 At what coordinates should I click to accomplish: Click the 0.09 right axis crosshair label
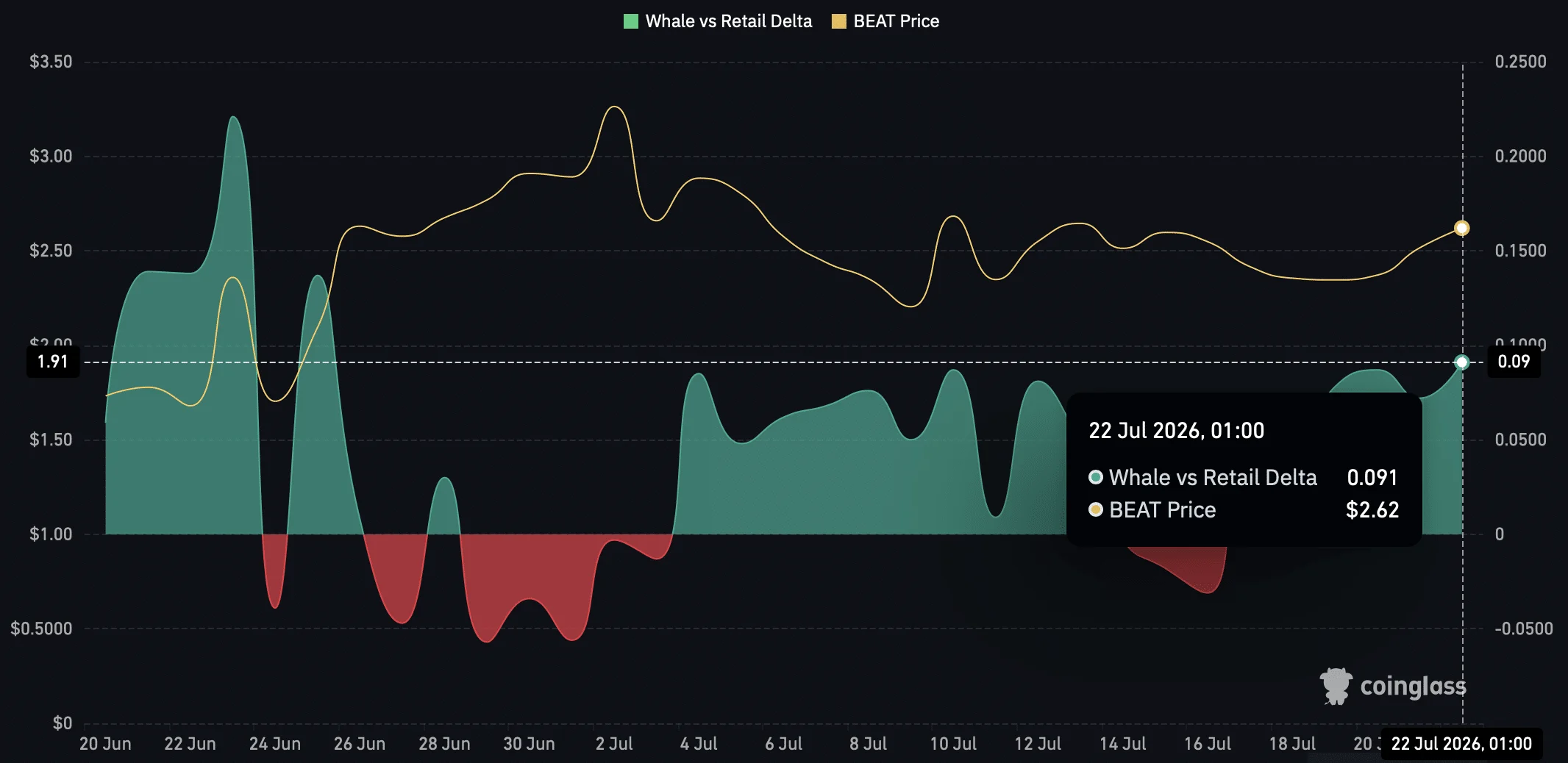[x=1514, y=362]
